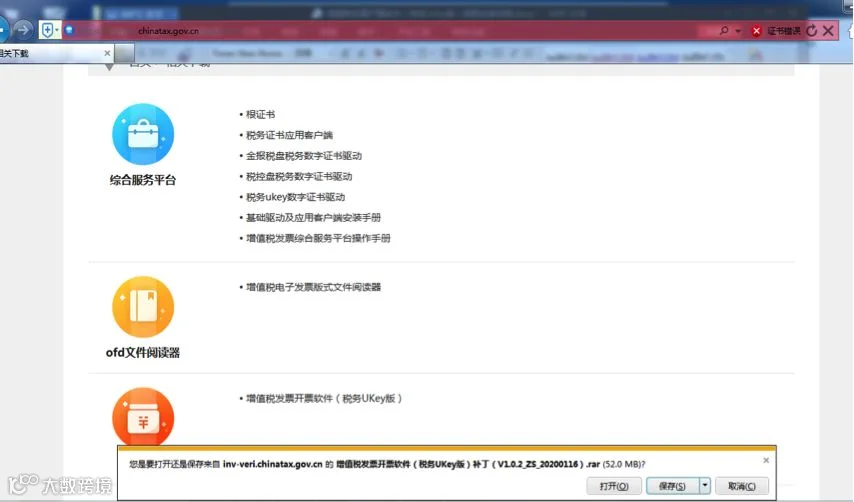This screenshot has height=502, width=854.
Task: Open the 增值税发票综合服务平台操作手册 link
Action: (x=318, y=238)
